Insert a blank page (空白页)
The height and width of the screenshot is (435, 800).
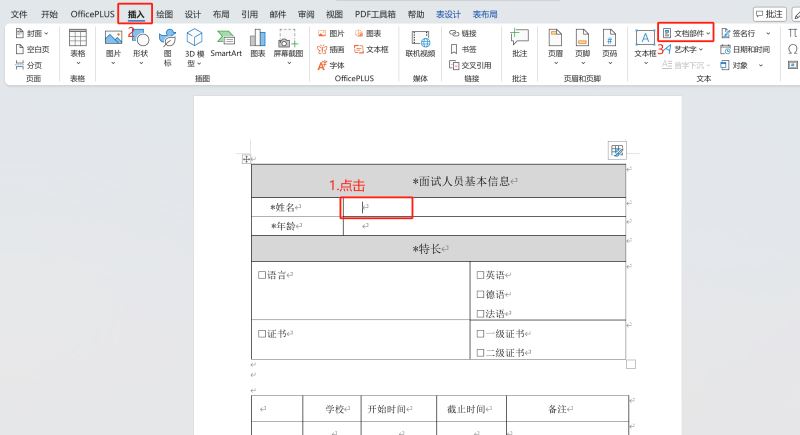tap(33, 49)
